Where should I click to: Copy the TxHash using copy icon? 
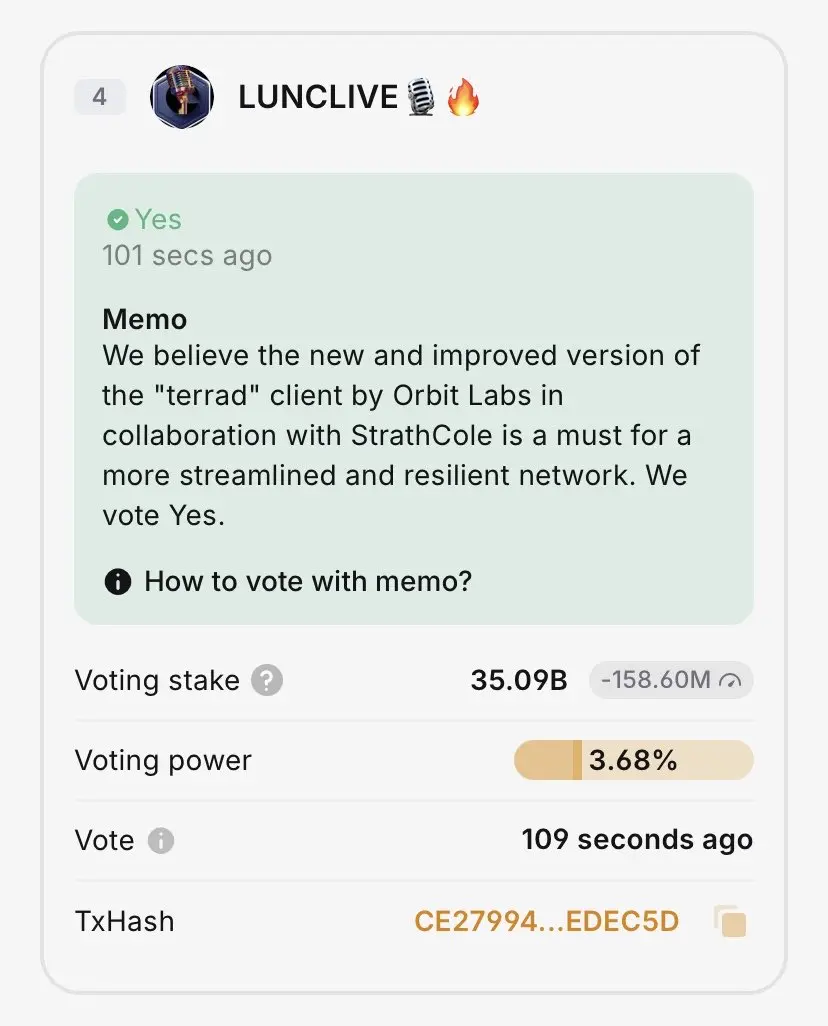[x=731, y=921]
